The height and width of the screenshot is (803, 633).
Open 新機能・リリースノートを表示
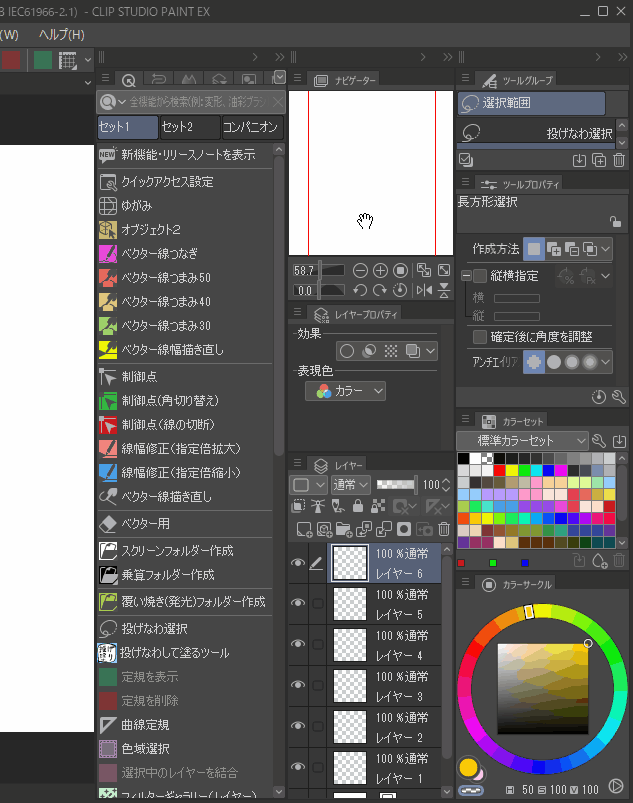pos(185,155)
